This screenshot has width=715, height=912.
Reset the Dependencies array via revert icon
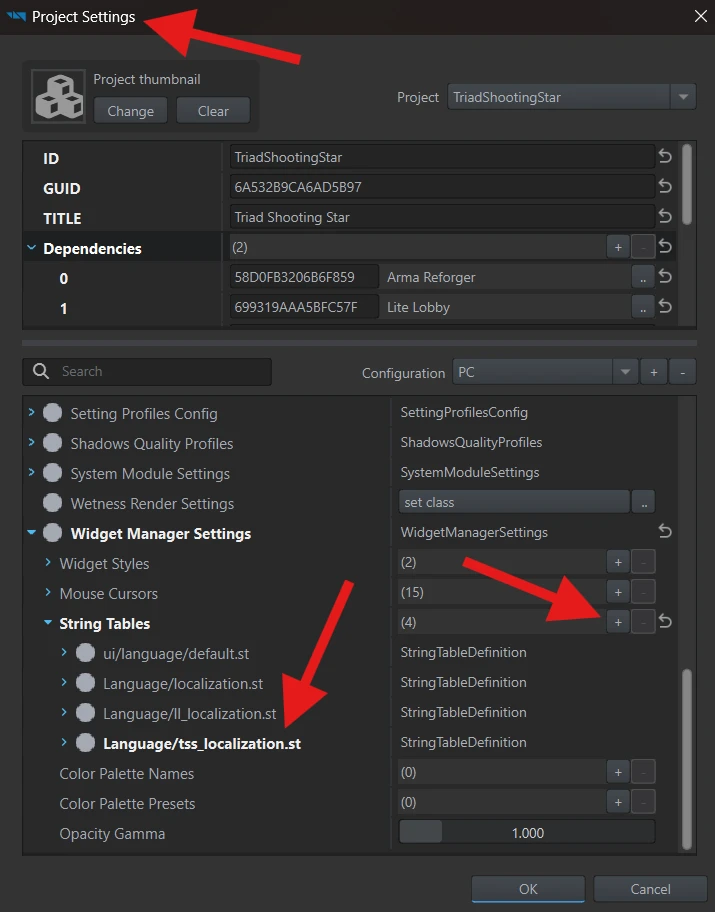(665, 247)
